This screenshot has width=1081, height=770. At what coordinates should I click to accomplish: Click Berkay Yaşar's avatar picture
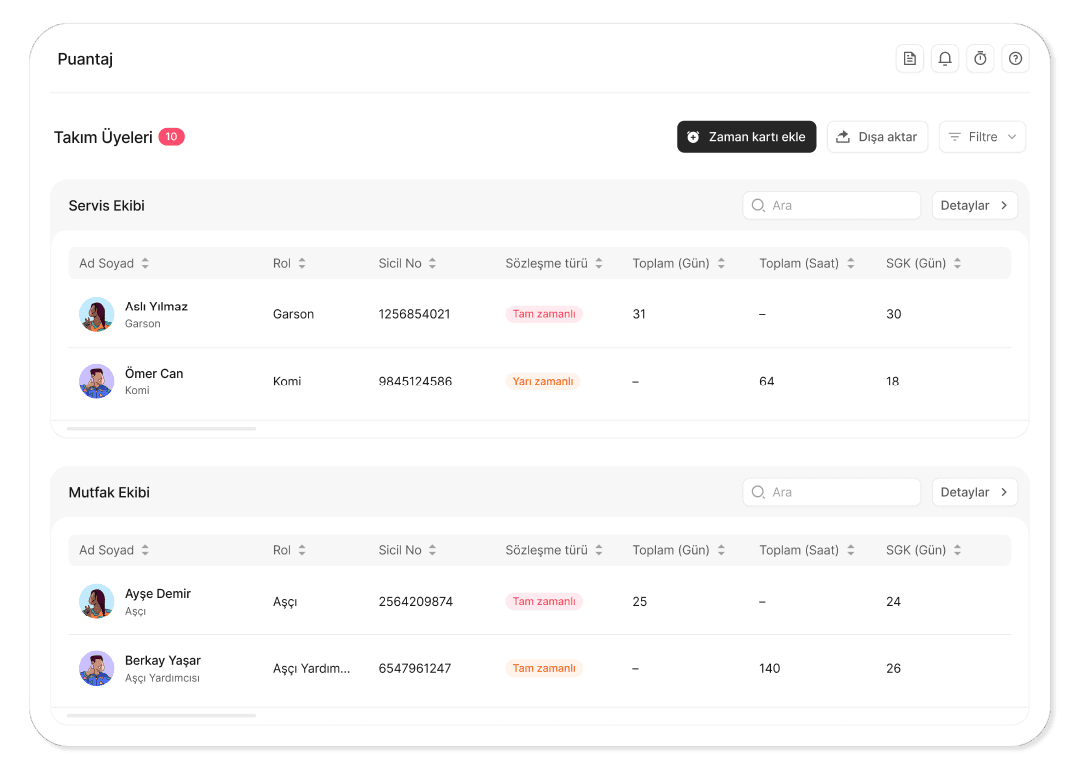point(97,668)
